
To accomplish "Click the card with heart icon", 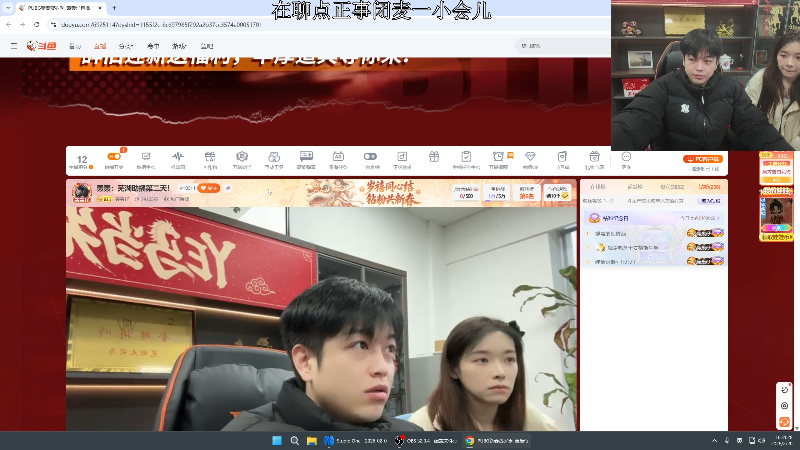I will click(x=562, y=157).
